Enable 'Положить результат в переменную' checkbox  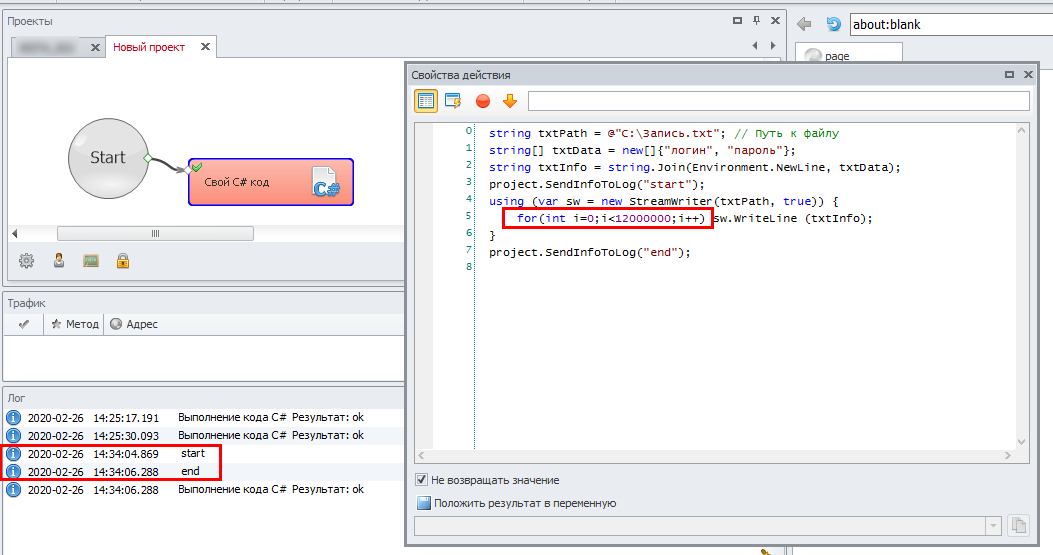pos(423,503)
